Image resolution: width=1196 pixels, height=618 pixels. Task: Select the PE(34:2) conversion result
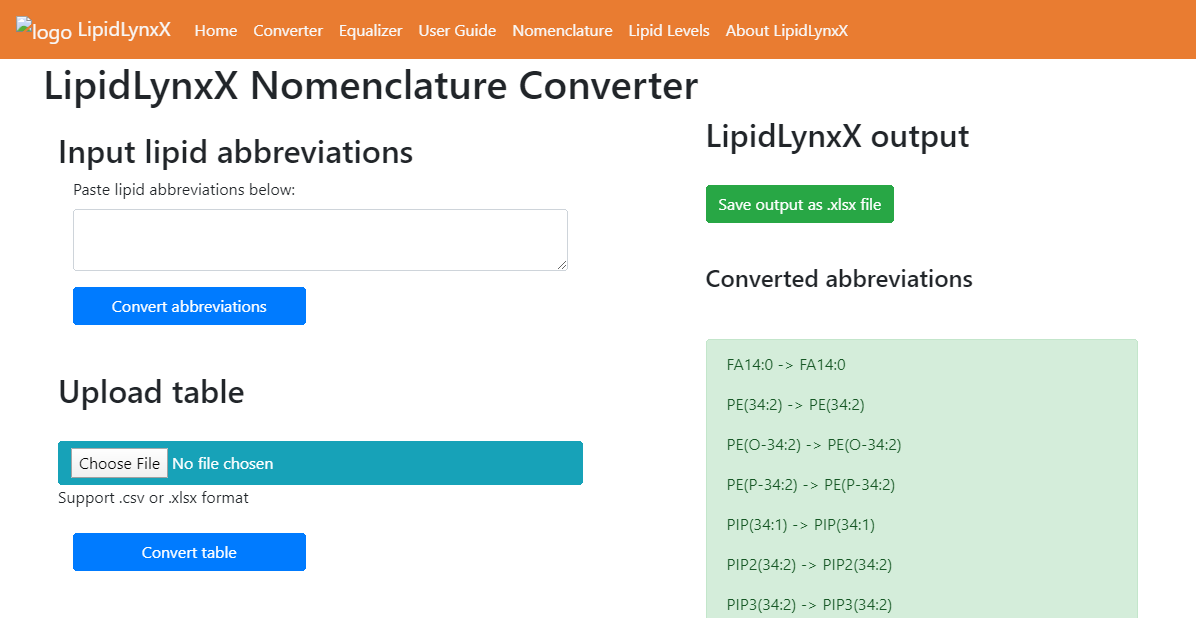(x=795, y=404)
